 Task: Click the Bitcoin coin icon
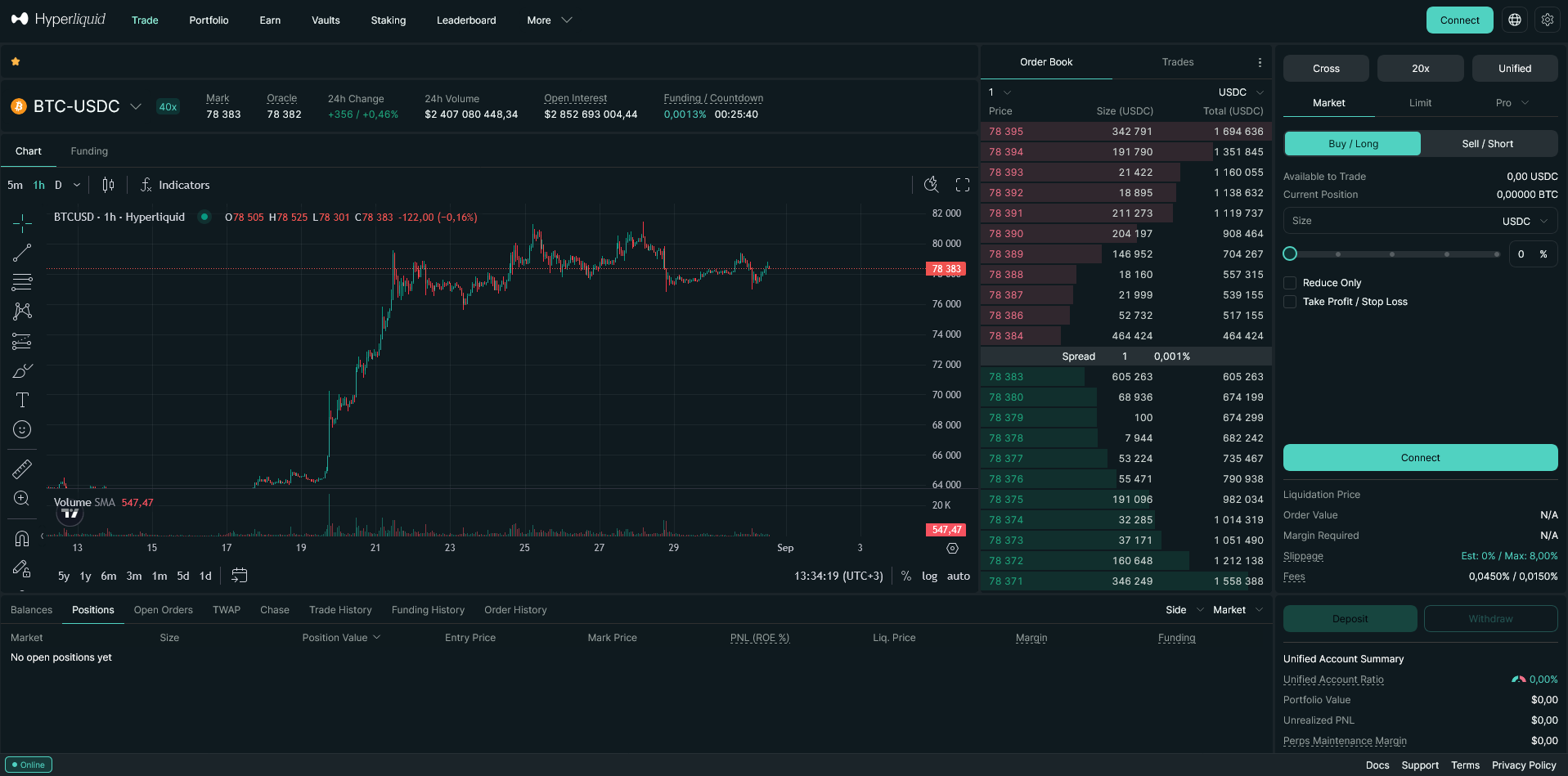pyautogui.click(x=19, y=106)
